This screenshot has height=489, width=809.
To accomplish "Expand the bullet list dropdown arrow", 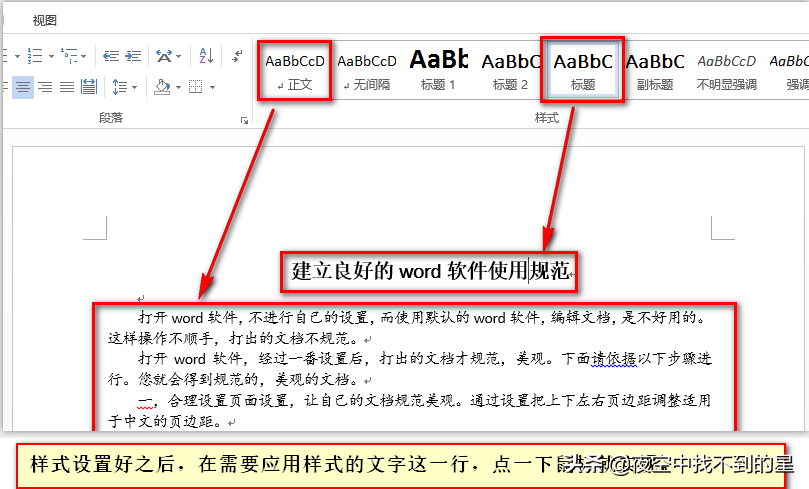I will point(17,56).
